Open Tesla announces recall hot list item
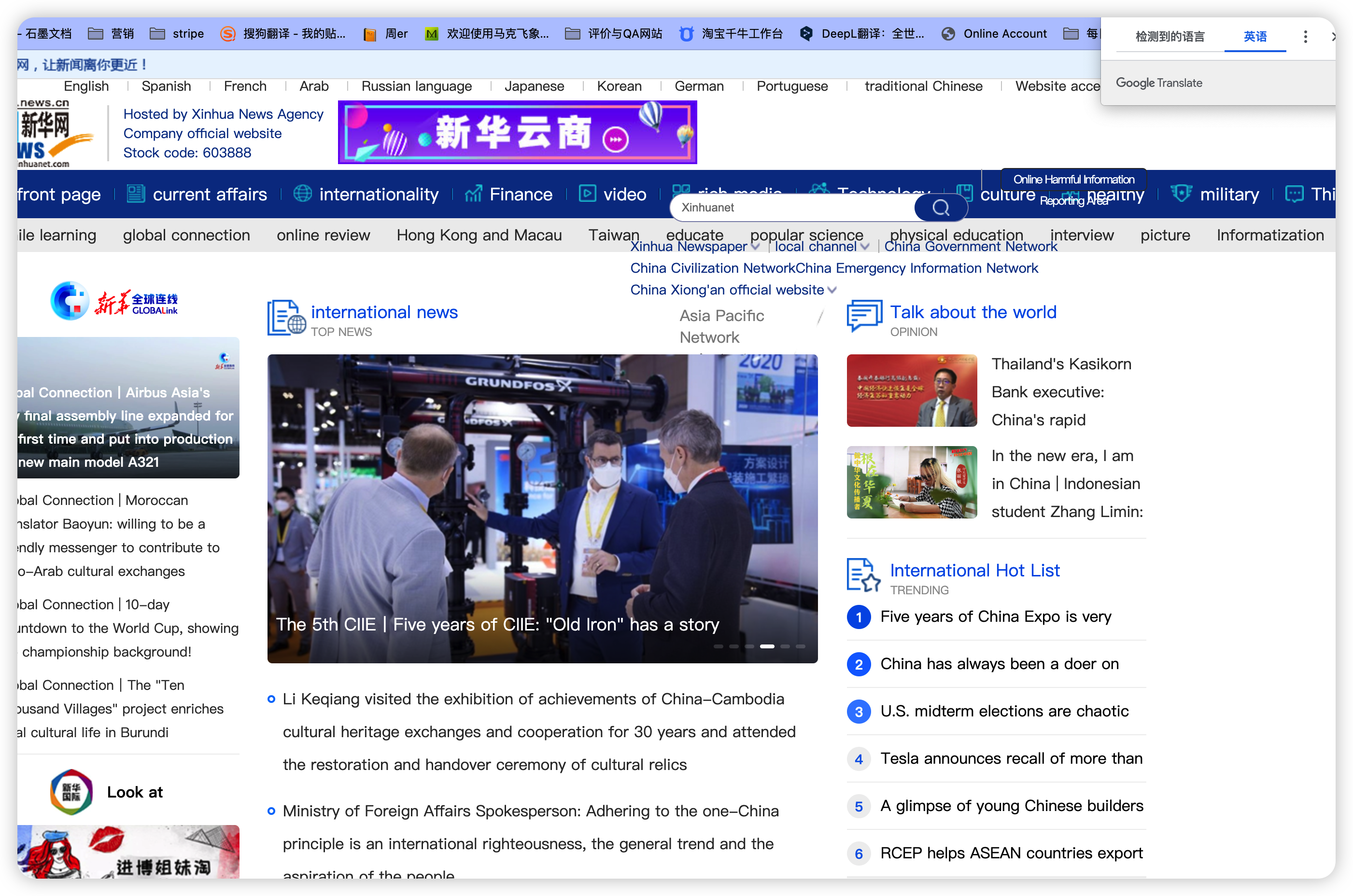 [x=1011, y=758]
